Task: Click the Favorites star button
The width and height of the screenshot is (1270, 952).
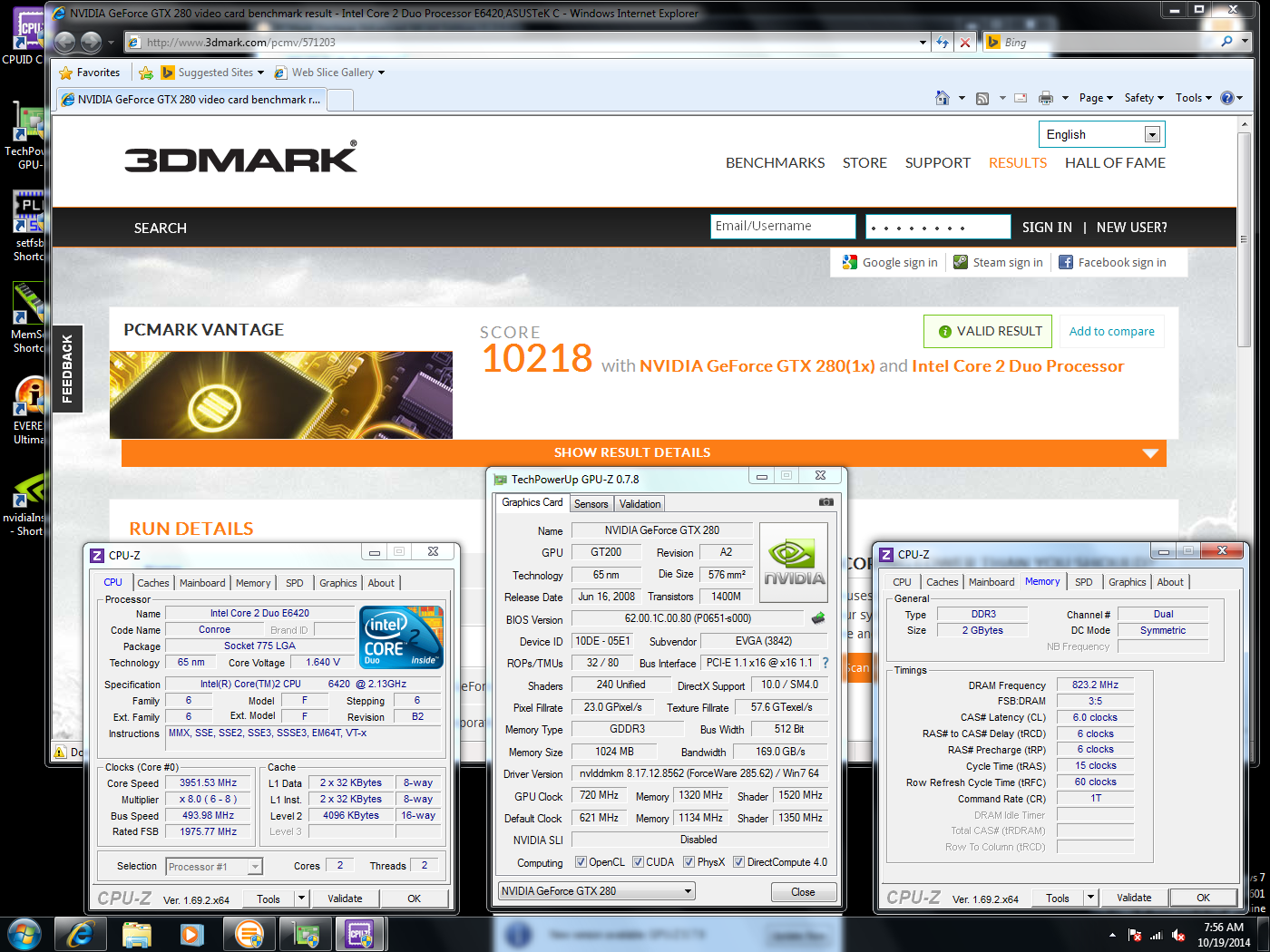Action: point(89,73)
